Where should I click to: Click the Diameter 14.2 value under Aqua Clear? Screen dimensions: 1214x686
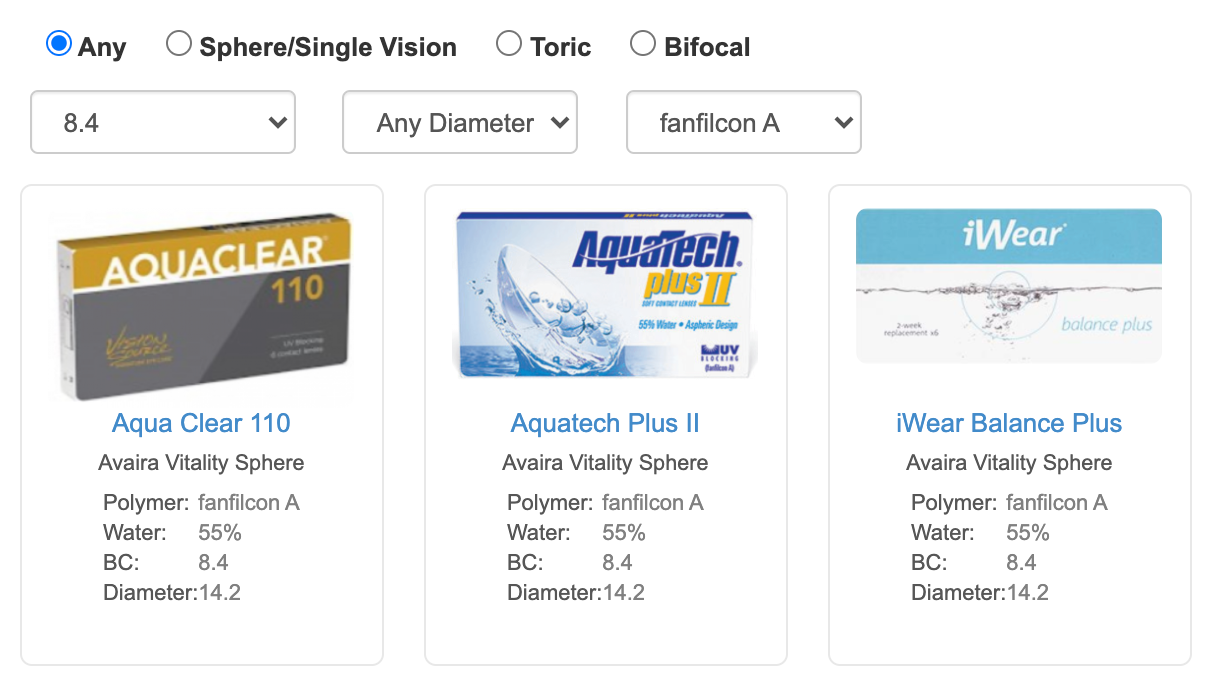click(x=226, y=592)
